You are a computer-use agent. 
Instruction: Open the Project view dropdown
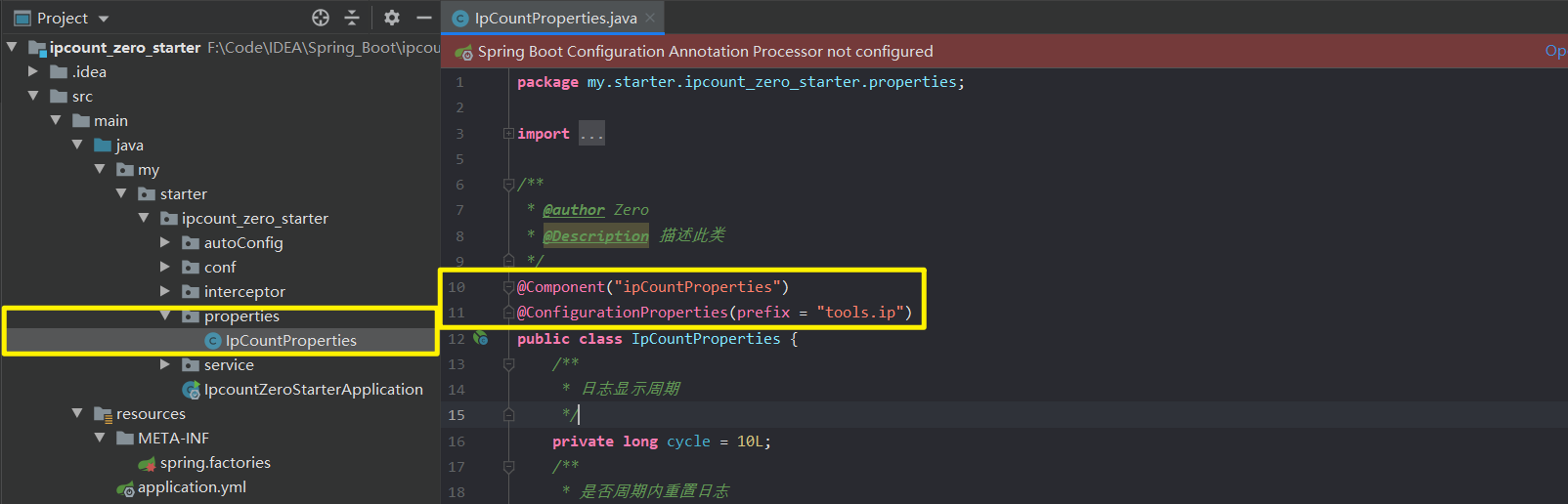[104, 19]
